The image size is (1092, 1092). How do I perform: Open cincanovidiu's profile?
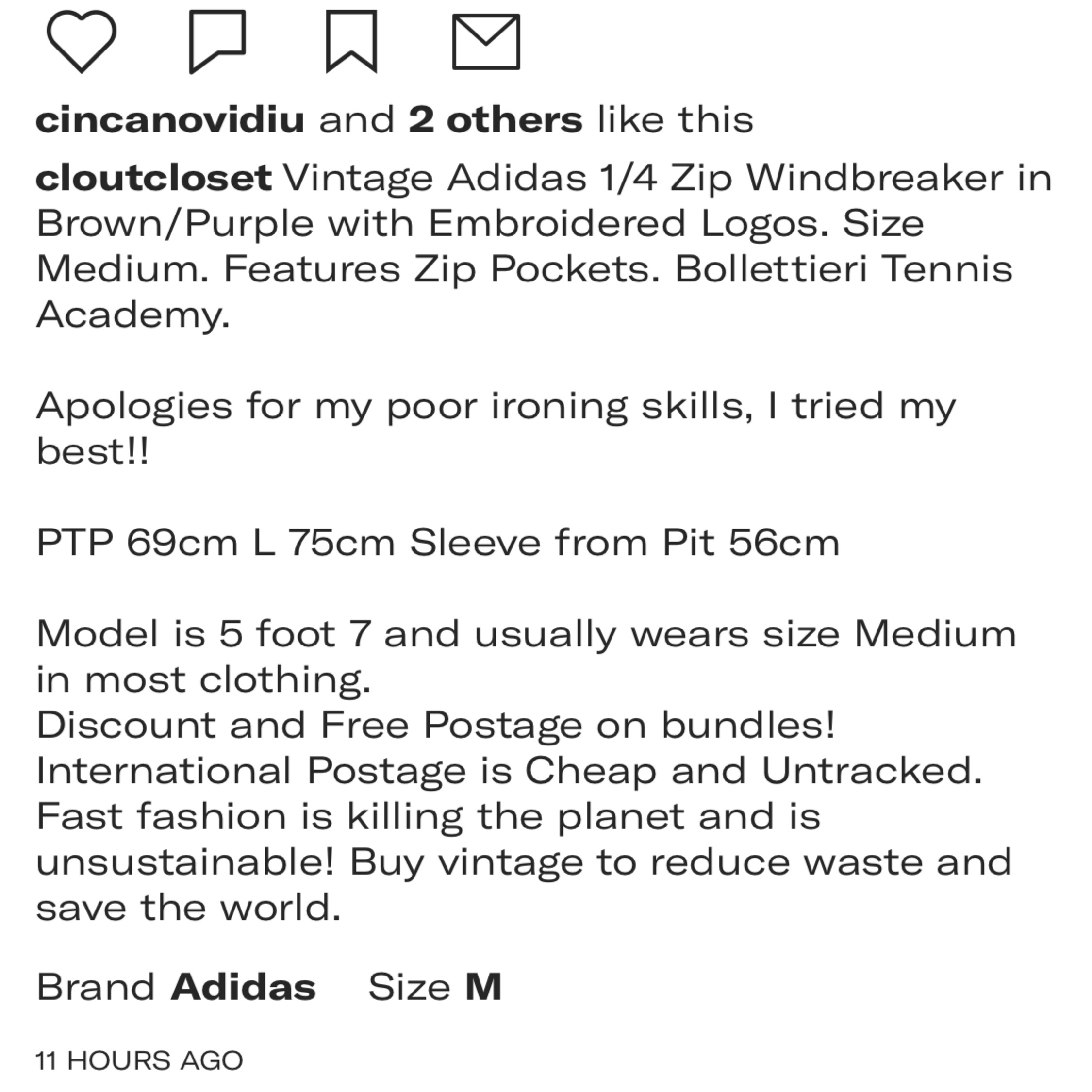(x=169, y=120)
